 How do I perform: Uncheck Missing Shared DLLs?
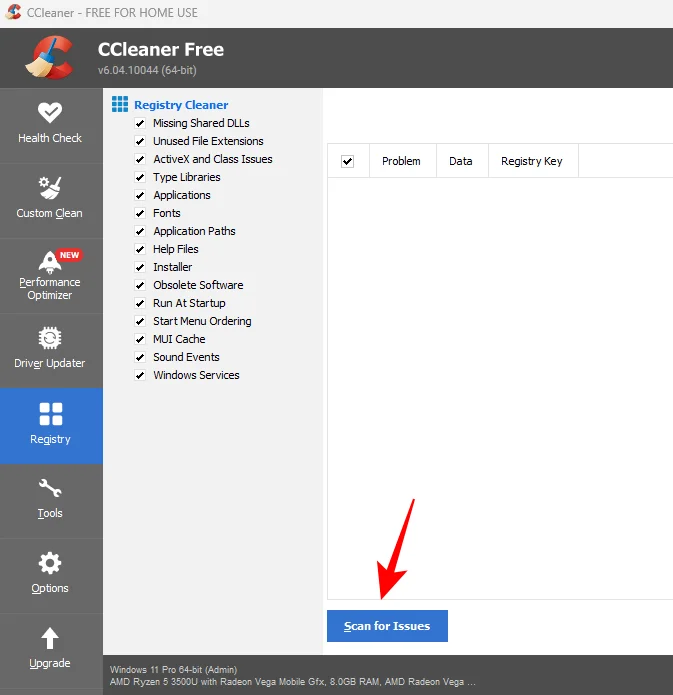coord(140,123)
